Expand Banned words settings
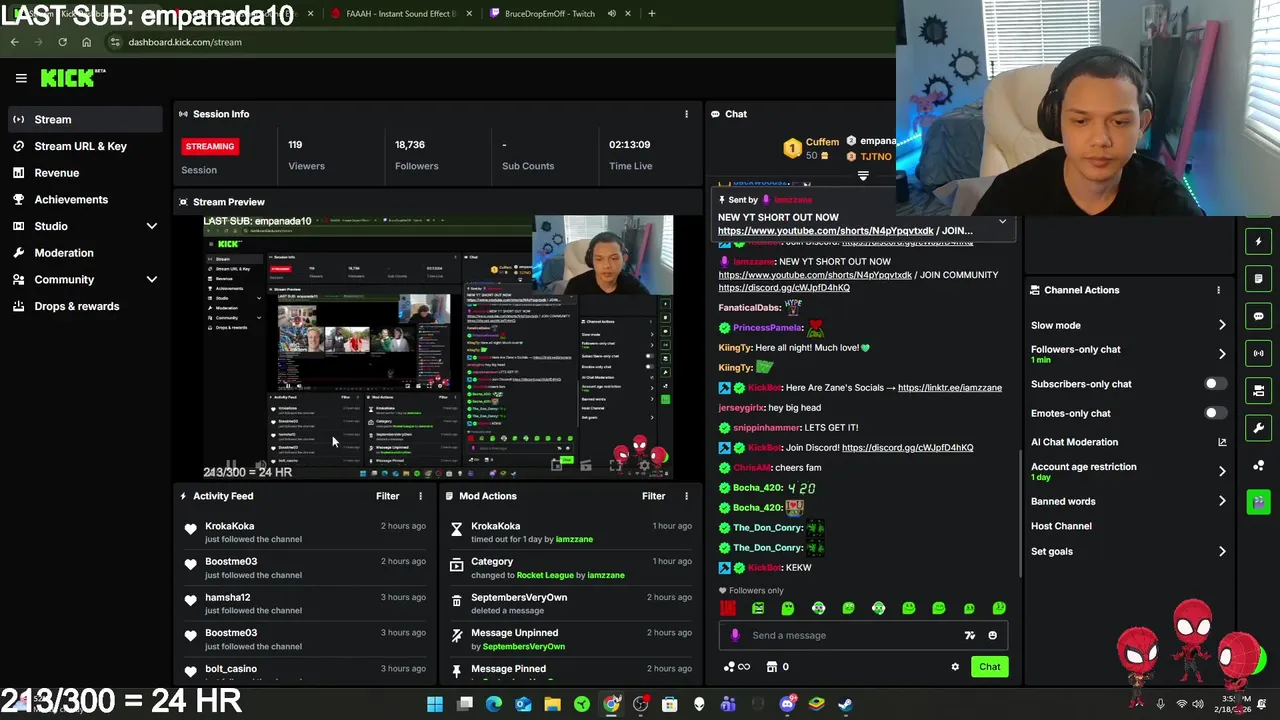The height and width of the screenshot is (720, 1280). pos(1222,501)
